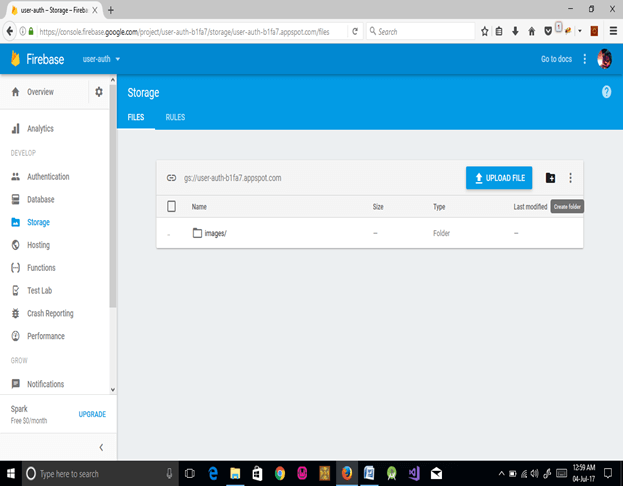Click the browser home icon

[532, 31]
